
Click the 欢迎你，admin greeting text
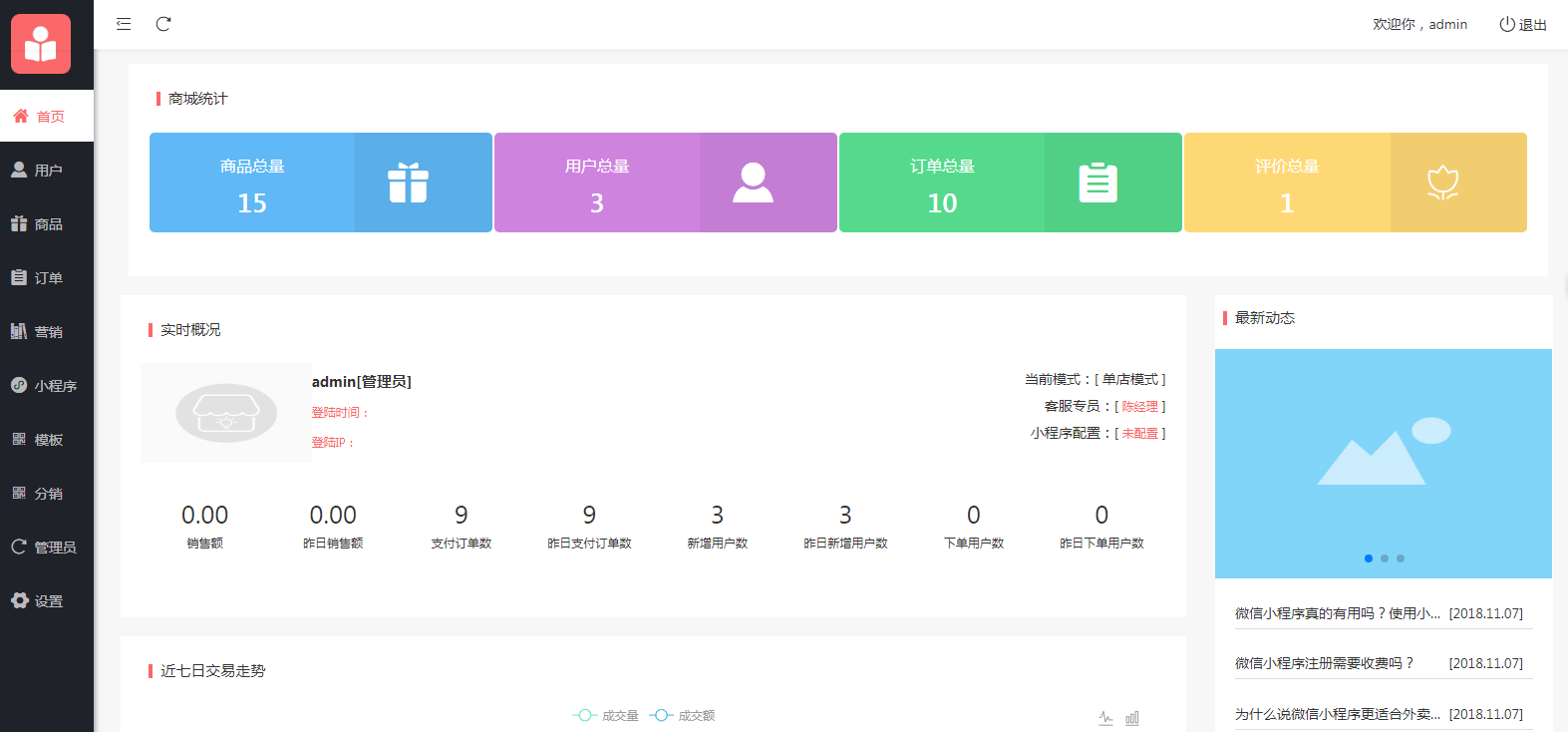coord(1419,24)
